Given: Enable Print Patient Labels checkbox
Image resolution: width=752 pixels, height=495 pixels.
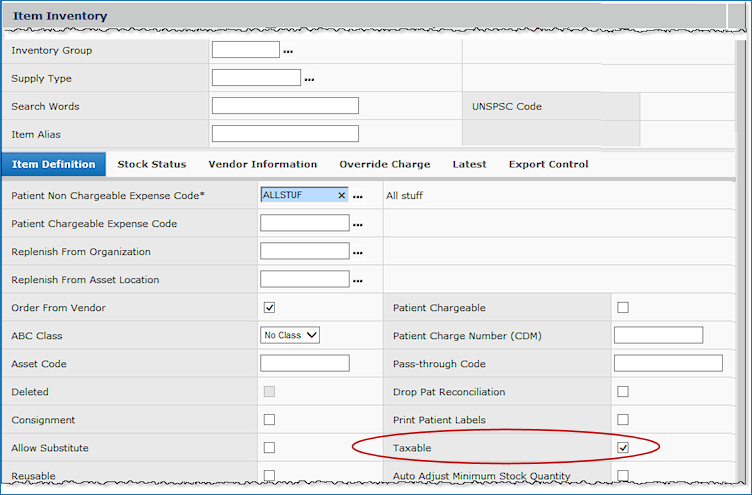Looking at the screenshot, I should 623,420.
